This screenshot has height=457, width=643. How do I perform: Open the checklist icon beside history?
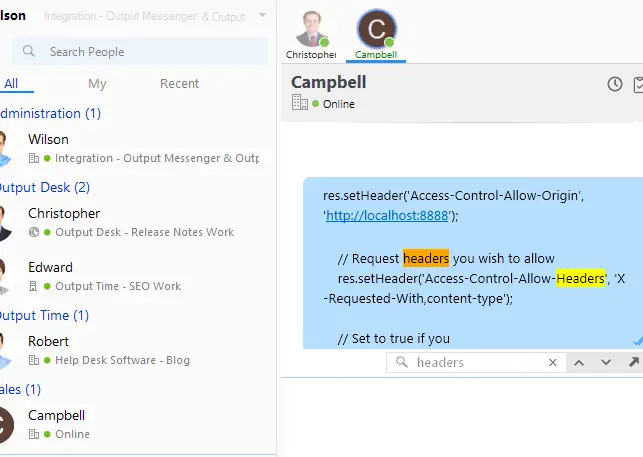click(x=638, y=85)
